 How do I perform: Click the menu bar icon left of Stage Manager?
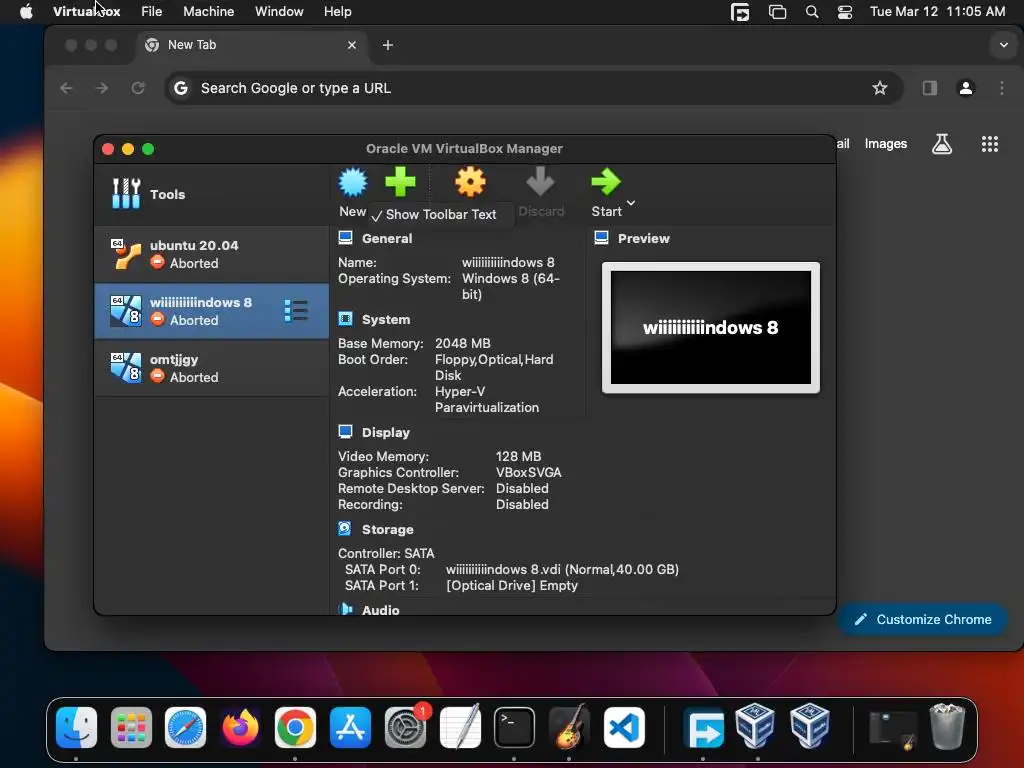pyautogui.click(x=740, y=12)
